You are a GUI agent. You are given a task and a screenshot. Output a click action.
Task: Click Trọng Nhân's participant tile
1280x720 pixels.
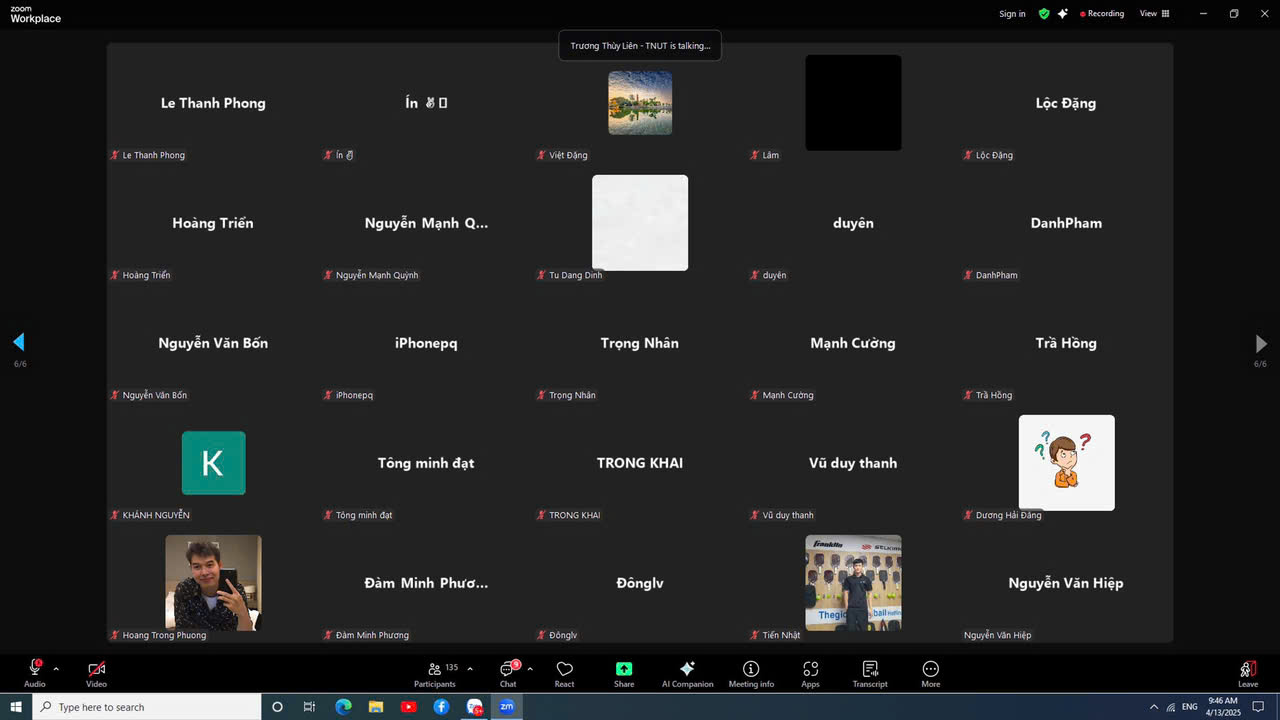pos(640,343)
